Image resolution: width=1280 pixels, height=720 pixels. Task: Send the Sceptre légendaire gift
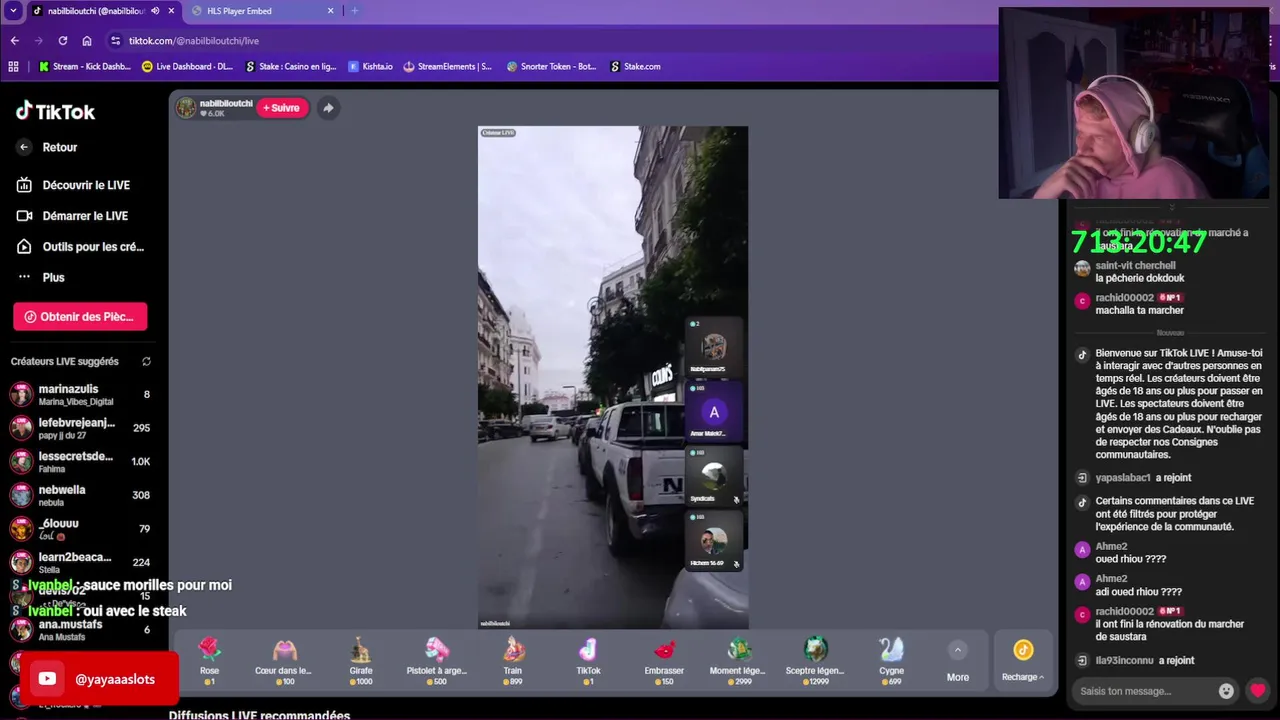815,660
